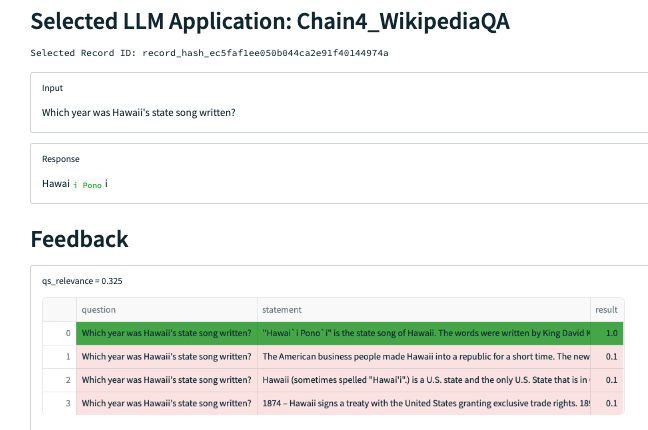648x430 pixels.
Task: Click the statement starting 'Hawaii (sometimes spelled'
Action: point(424,380)
